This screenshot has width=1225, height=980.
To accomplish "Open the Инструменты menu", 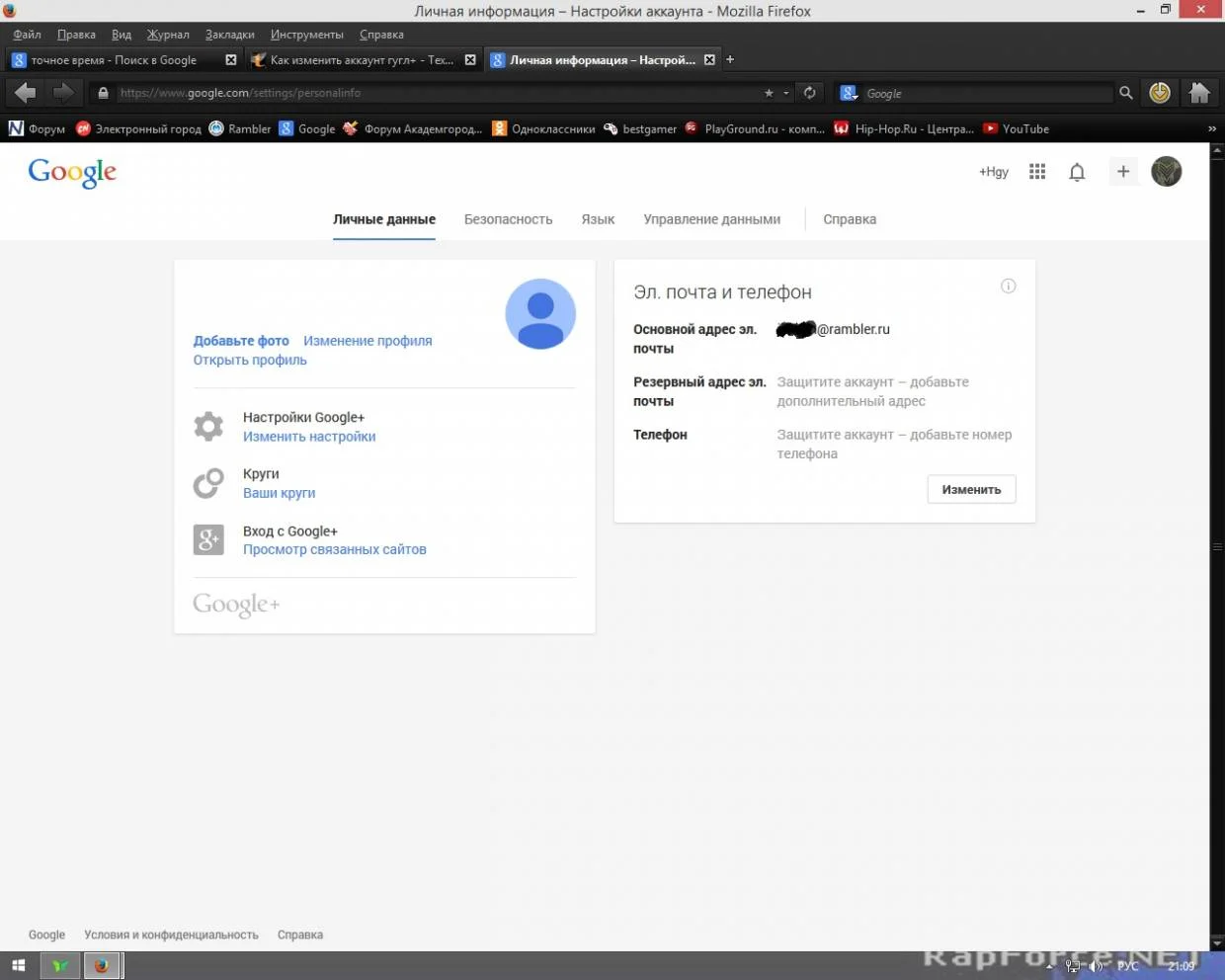I will 307,35.
